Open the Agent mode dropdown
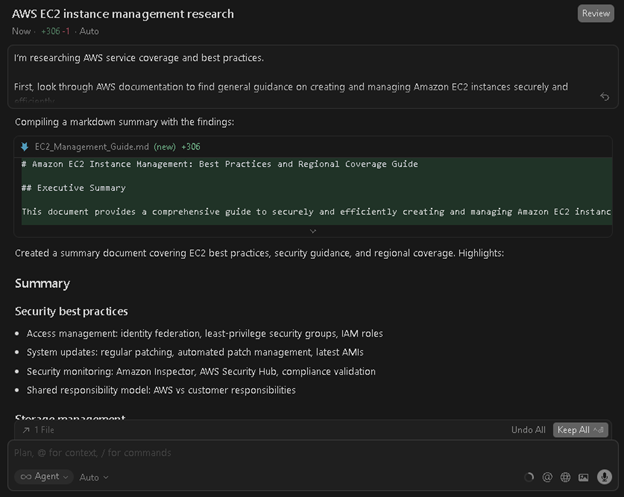Viewport: 624px width, 497px height. click(x=44, y=476)
